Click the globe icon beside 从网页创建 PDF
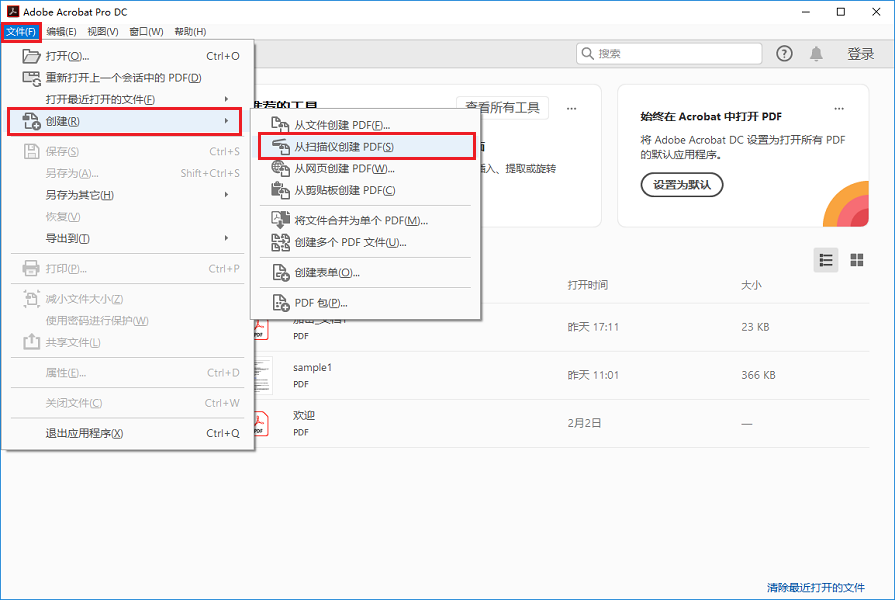 pyautogui.click(x=280, y=168)
